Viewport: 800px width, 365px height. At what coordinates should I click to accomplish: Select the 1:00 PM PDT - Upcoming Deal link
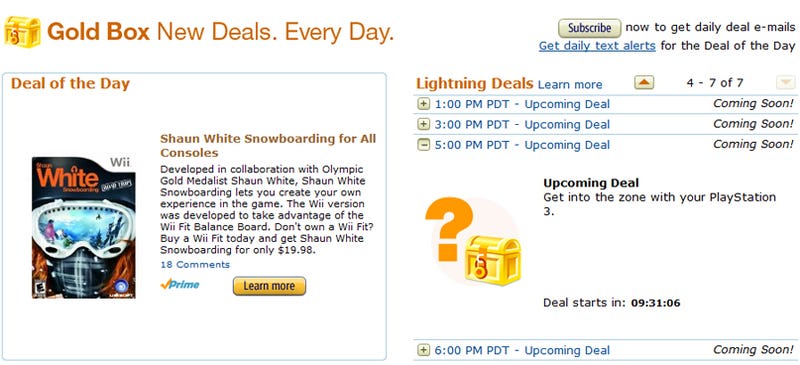[x=522, y=104]
